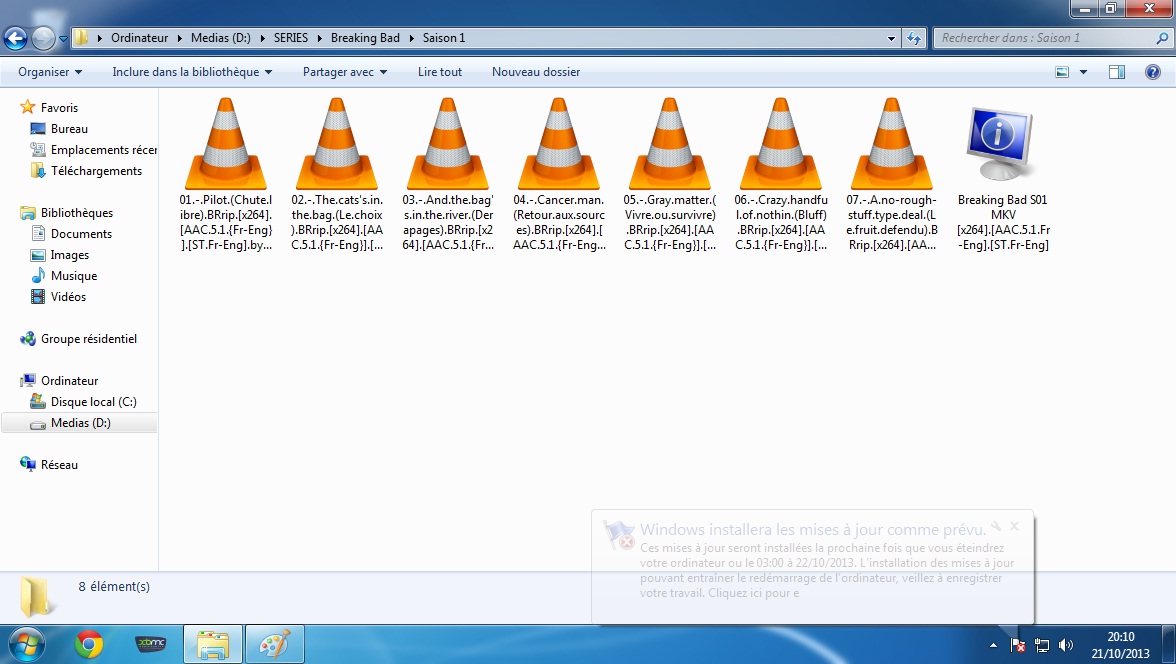Viewport: 1176px width, 664px height.
Task: Open XBMC from the taskbar
Action: 151,644
